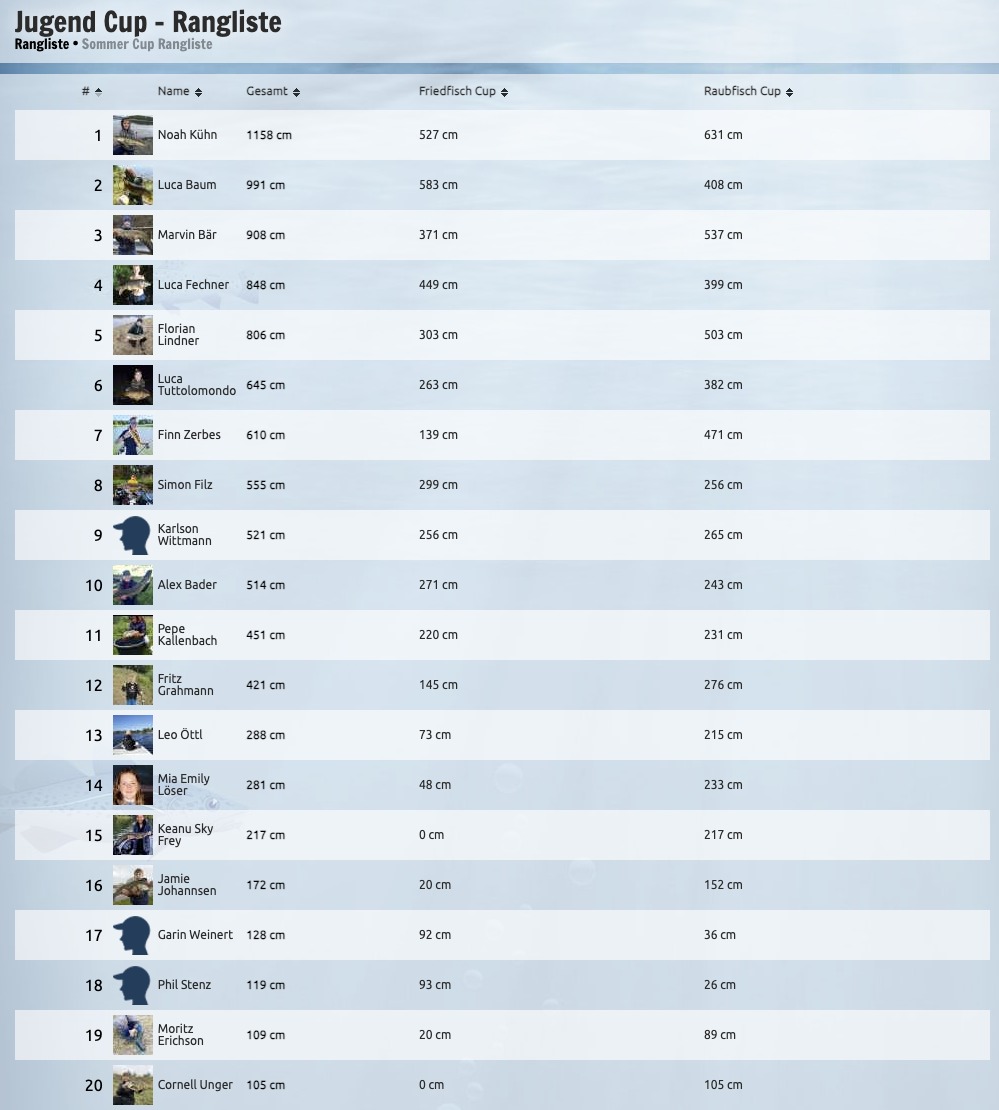Click the Jugend Cup - Rangliste heading
The image size is (999, 1110).
click(x=148, y=21)
